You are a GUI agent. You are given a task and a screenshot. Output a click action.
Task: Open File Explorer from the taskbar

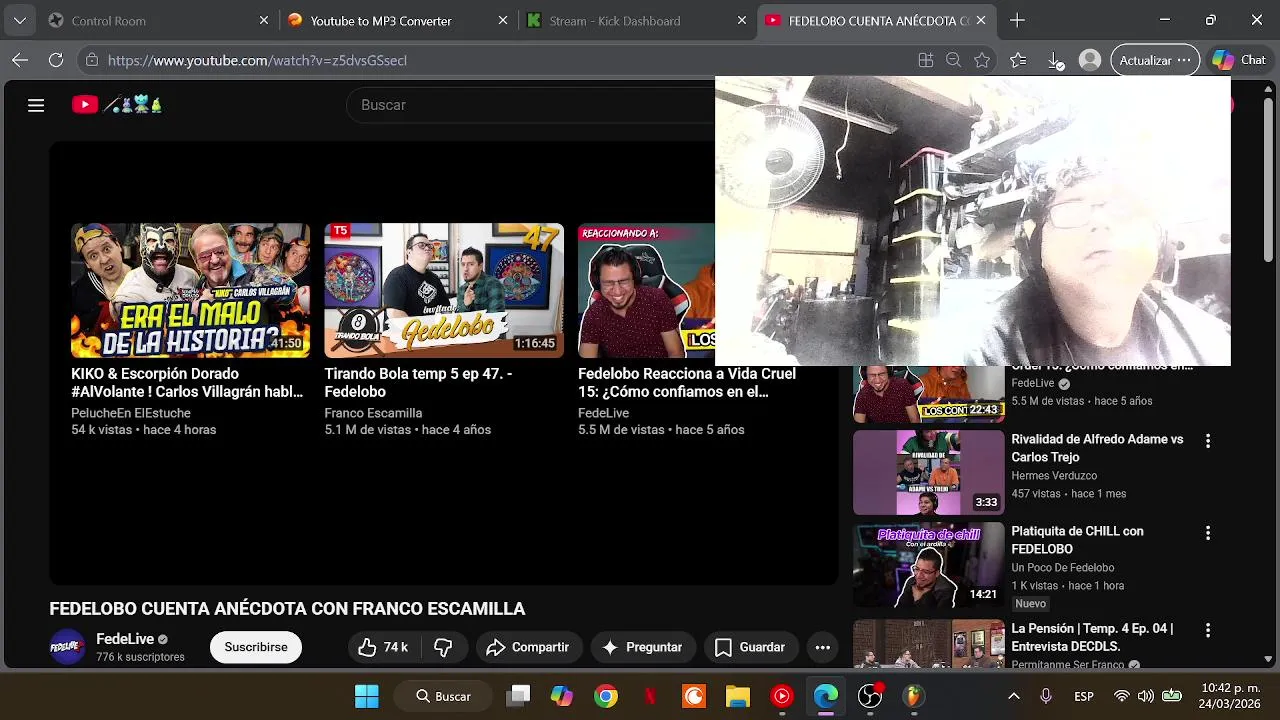tap(737, 696)
